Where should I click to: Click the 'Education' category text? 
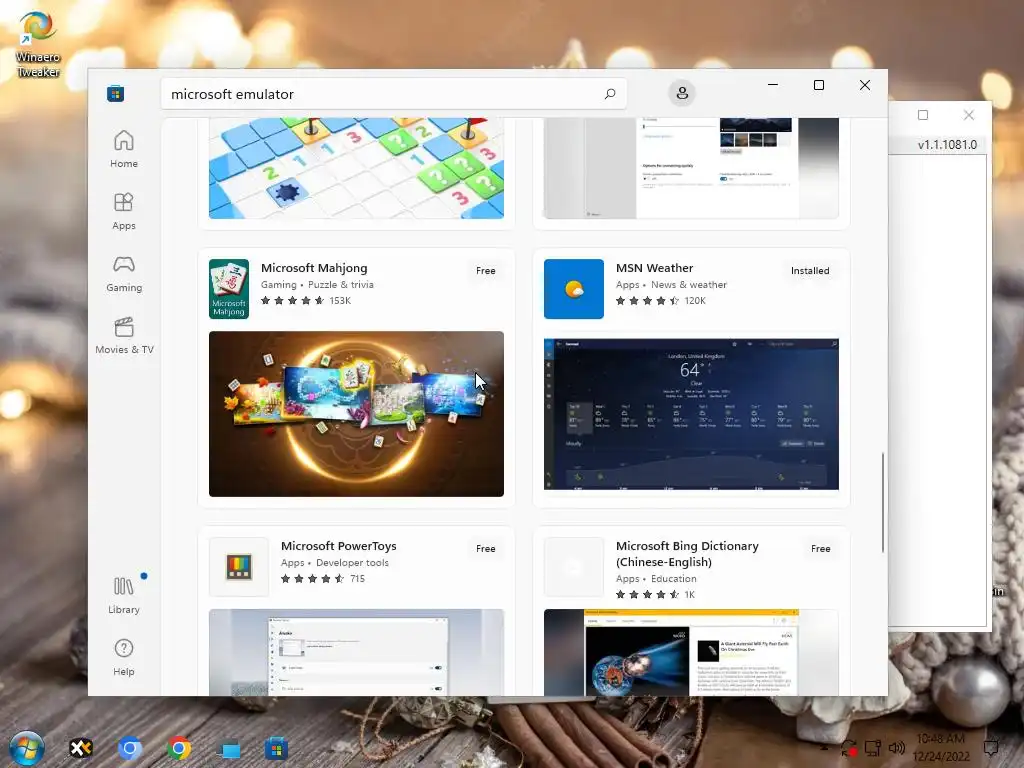pyautogui.click(x=673, y=579)
